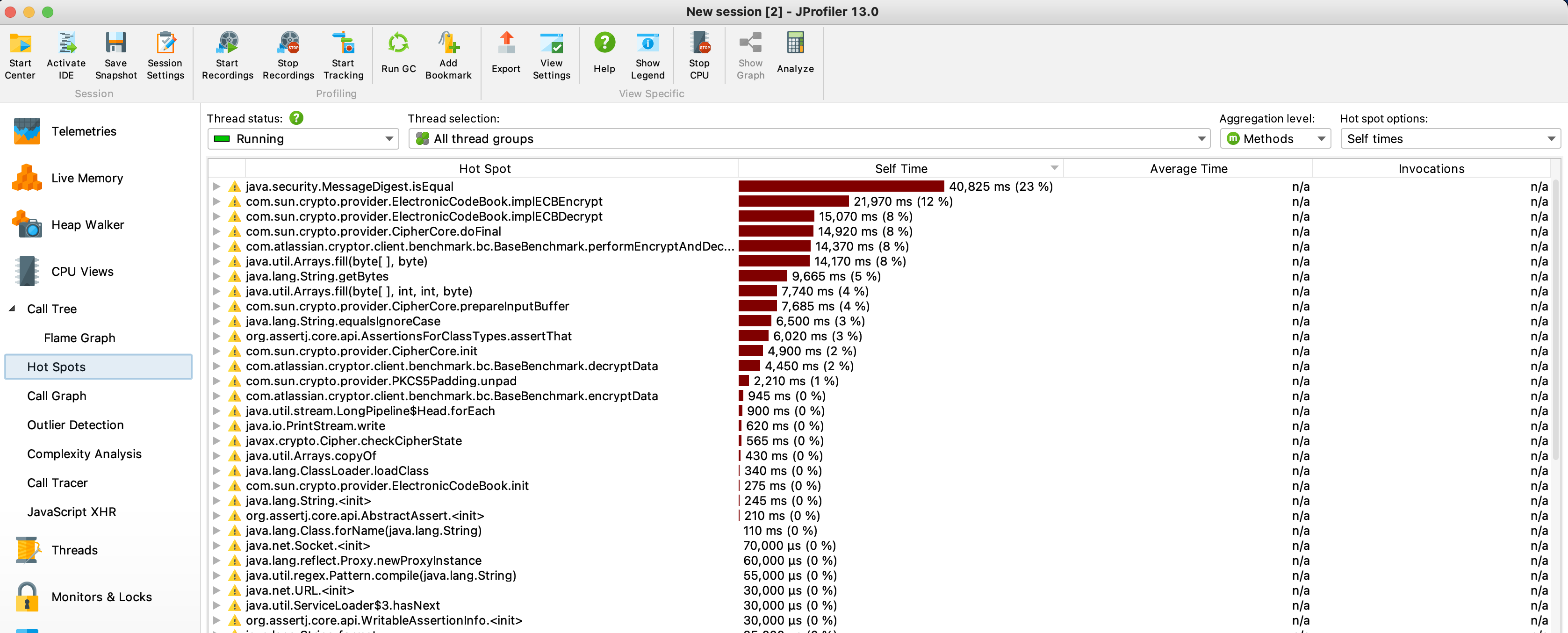Open the Analyze menu
Screen dimensions: 1568x633
tap(795, 55)
